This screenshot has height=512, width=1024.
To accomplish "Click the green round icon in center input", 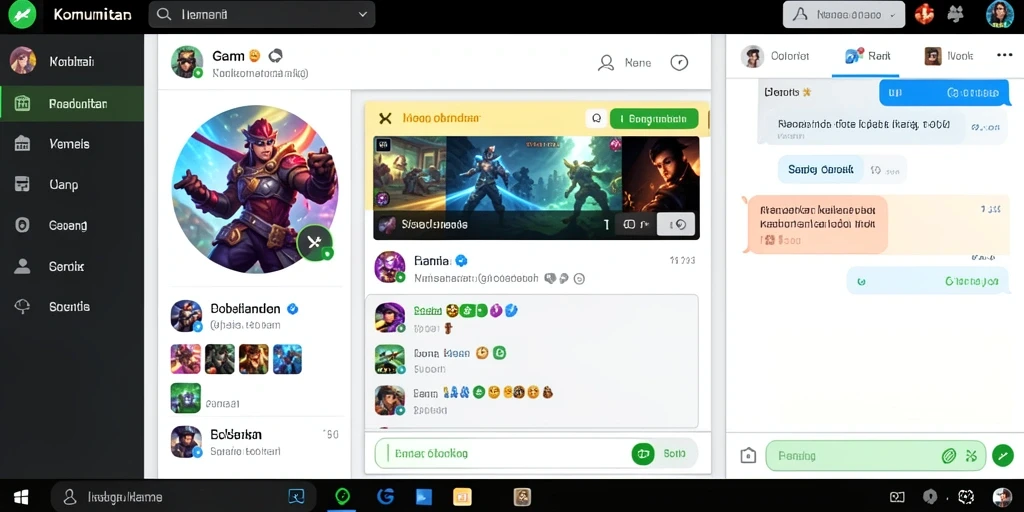I will pos(643,453).
